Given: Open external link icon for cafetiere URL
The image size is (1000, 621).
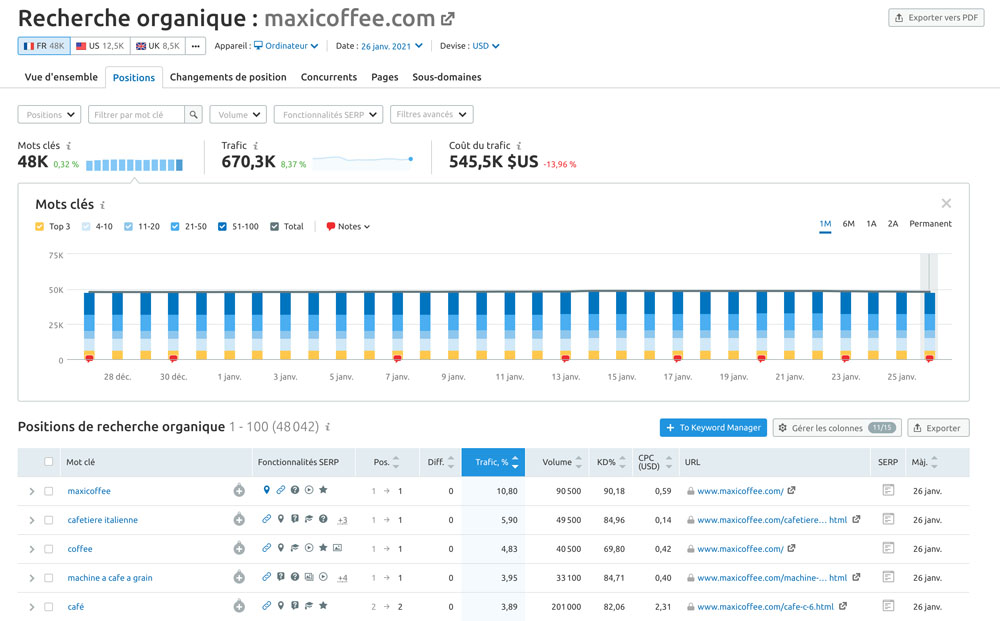Looking at the screenshot, I should click(857, 519).
